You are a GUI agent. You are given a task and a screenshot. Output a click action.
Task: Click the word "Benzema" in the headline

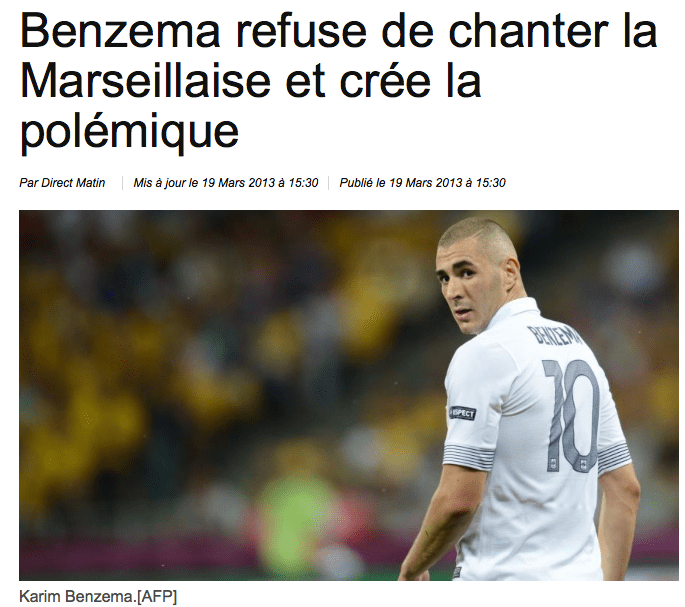tap(120, 31)
